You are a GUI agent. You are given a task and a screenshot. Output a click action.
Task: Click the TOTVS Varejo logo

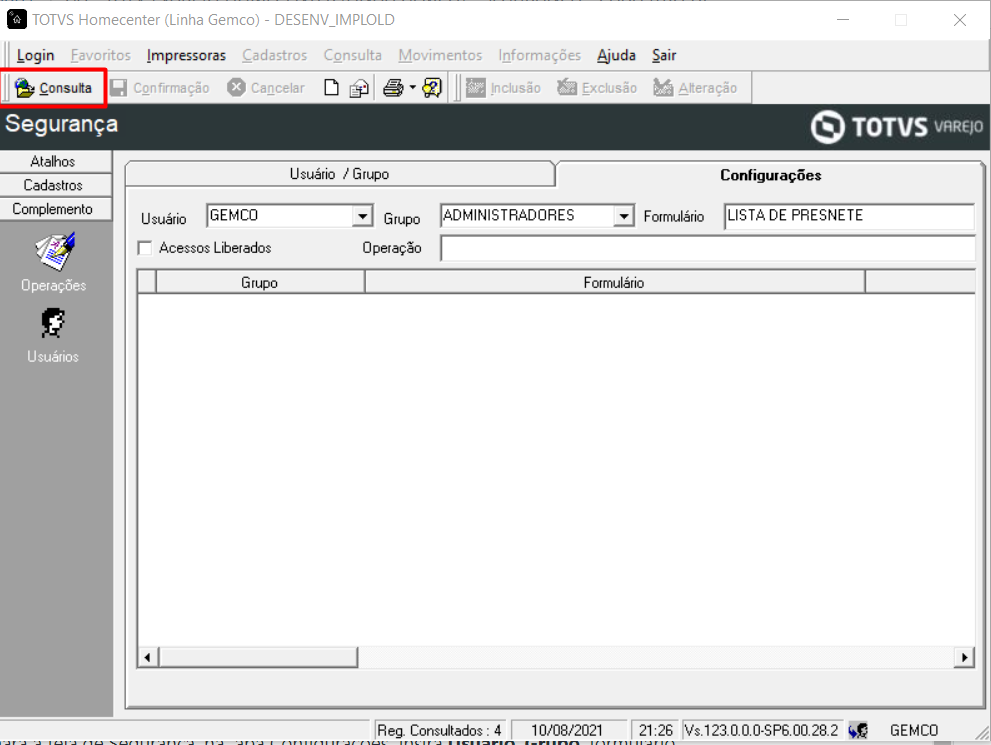tap(897, 127)
